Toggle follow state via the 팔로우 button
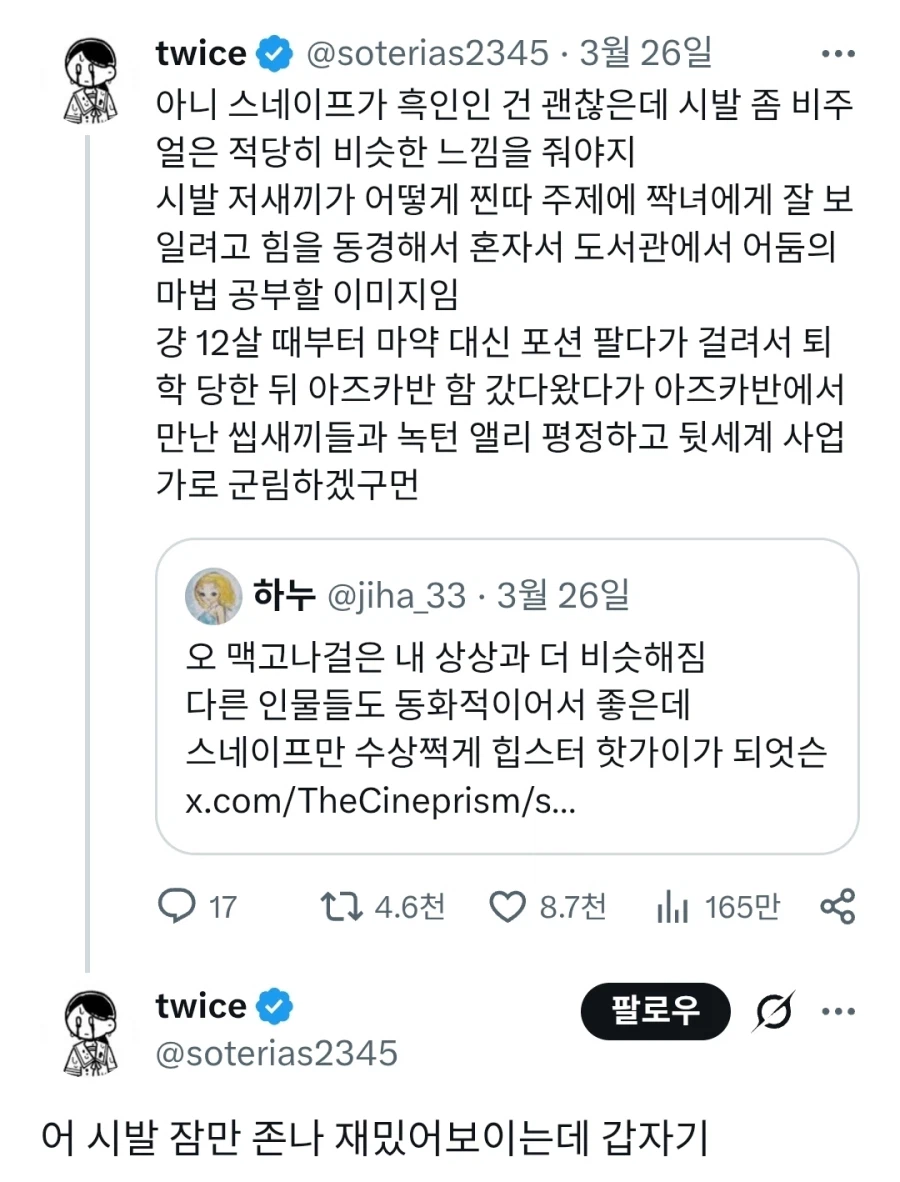 (655, 1012)
